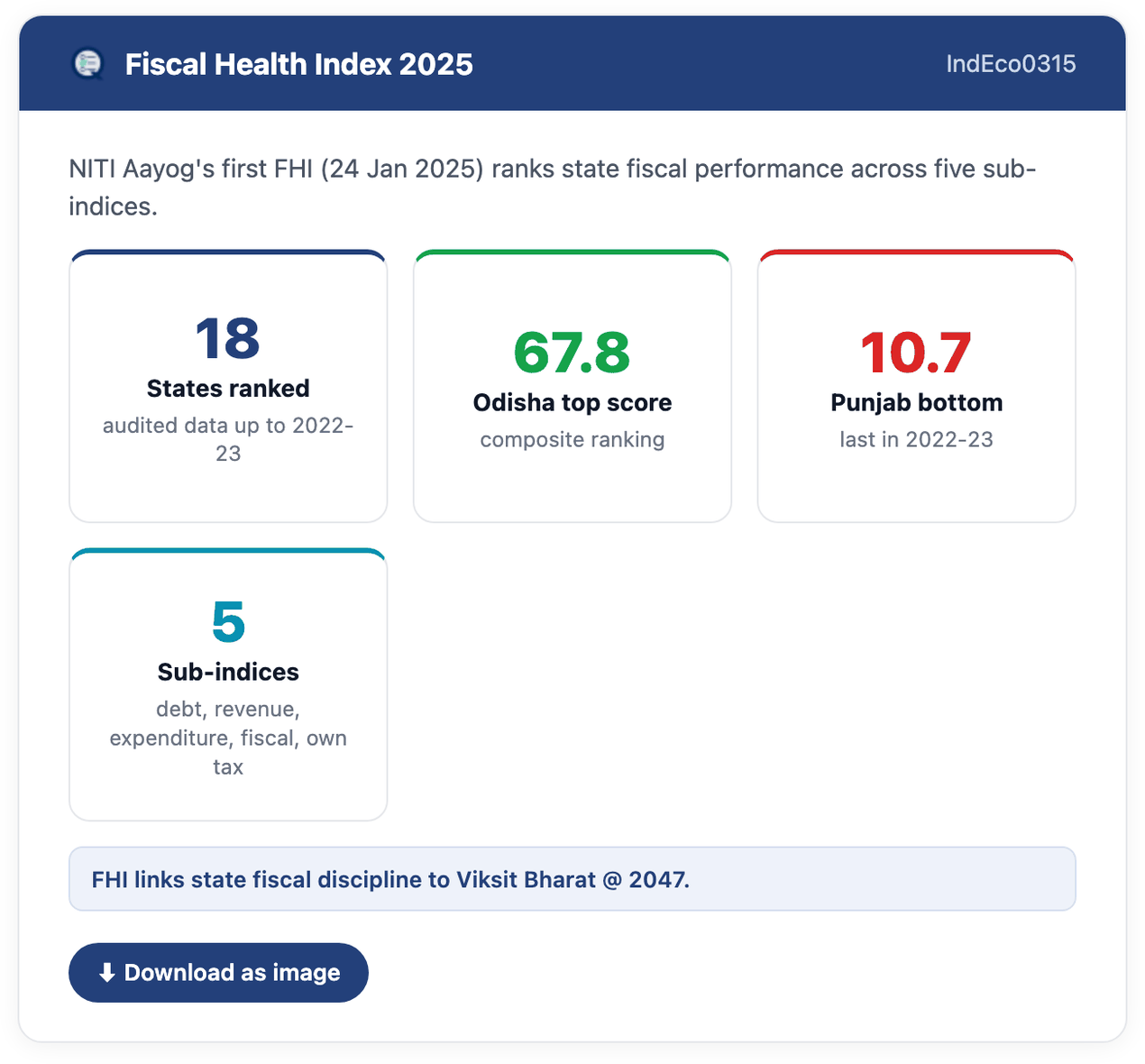Open the States ranked card
1145x1064 pixels.
pos(228,386)
